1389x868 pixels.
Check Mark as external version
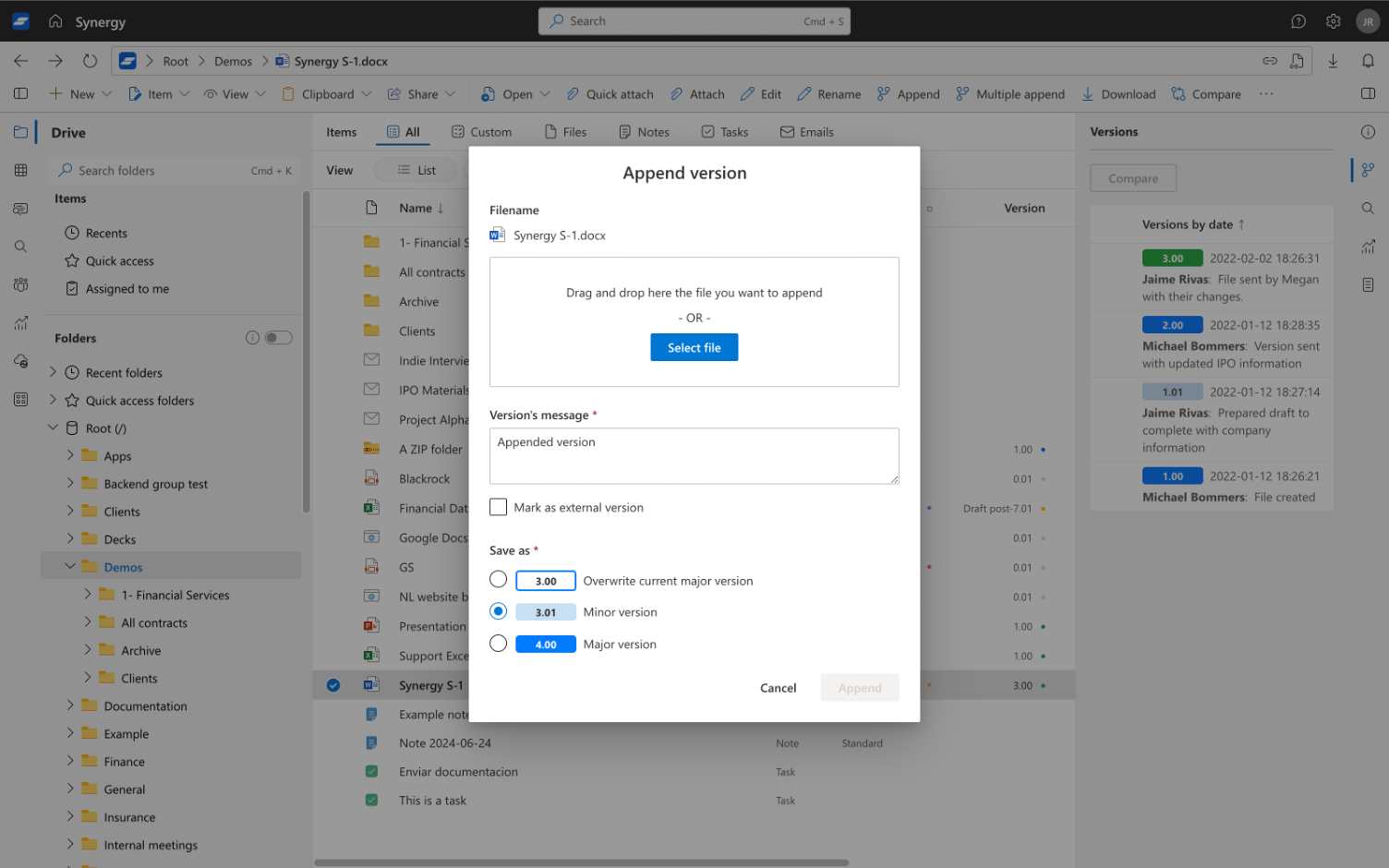[499, 507]
